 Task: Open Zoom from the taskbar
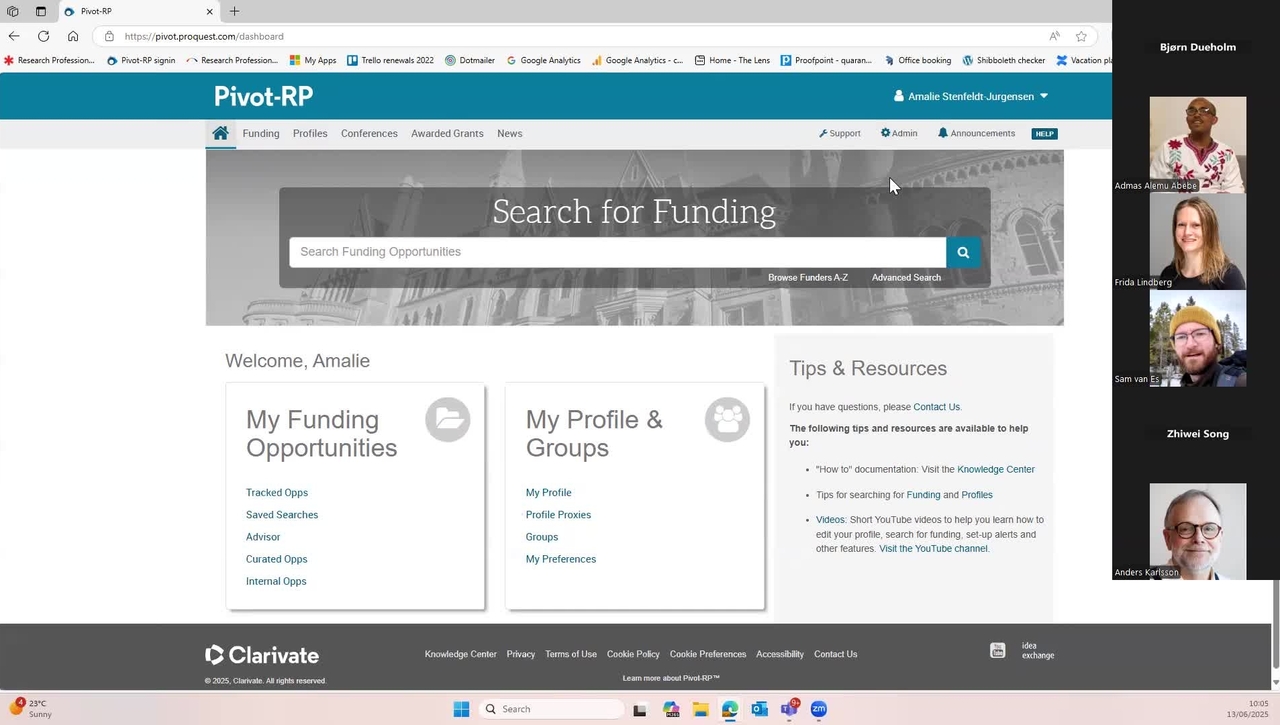click(819, 709)
